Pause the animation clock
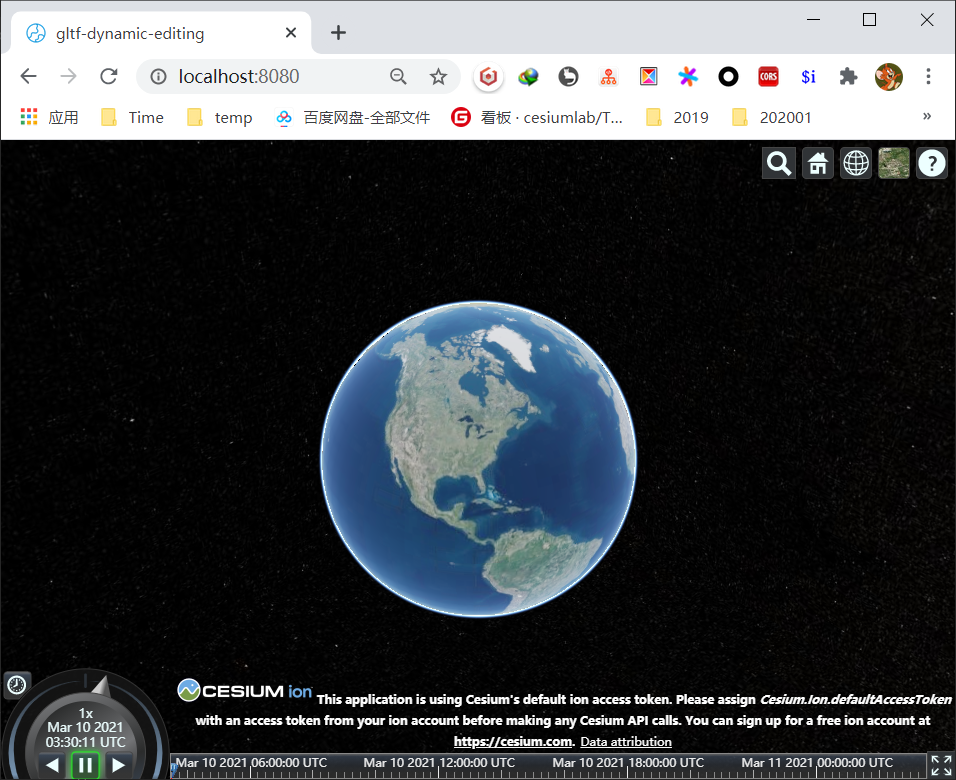Viewport: 956px width, 780px height. point(85,765)
